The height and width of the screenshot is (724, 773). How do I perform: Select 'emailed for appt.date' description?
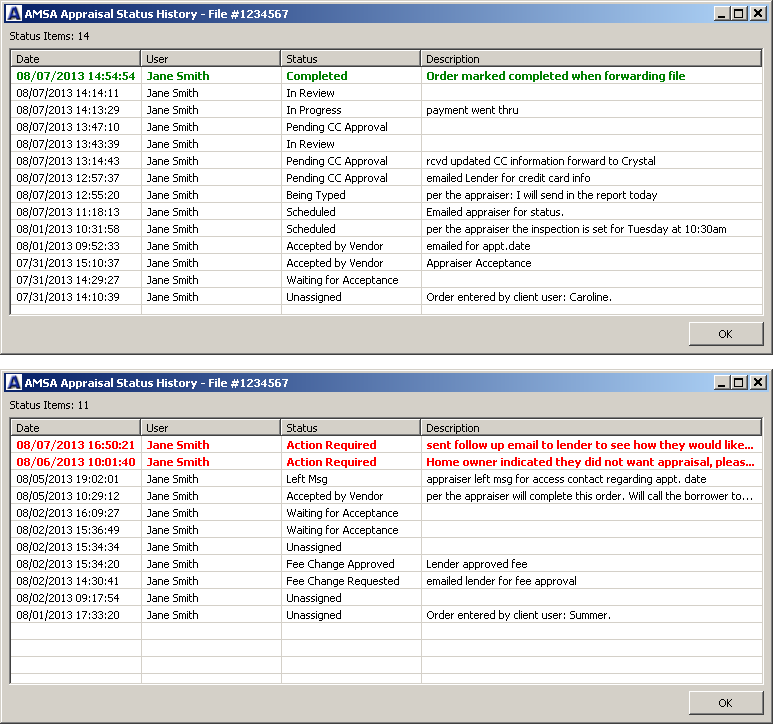(x=478, y=246)
